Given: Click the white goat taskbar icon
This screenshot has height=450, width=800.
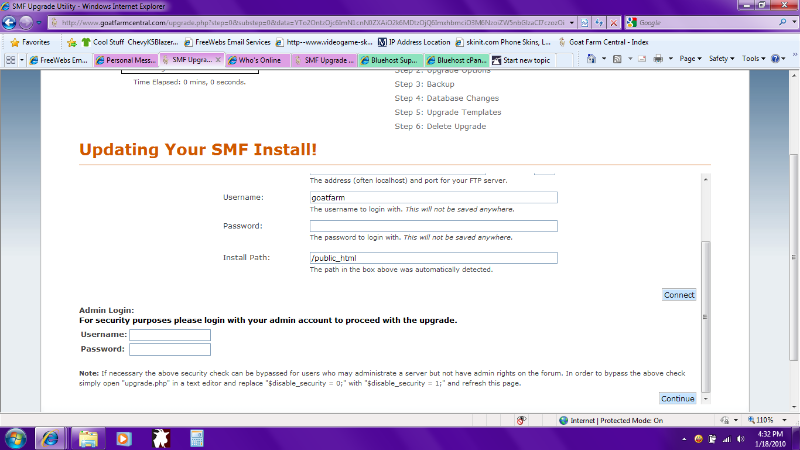Looking at the screenshot, I should (x=161, y=439).
